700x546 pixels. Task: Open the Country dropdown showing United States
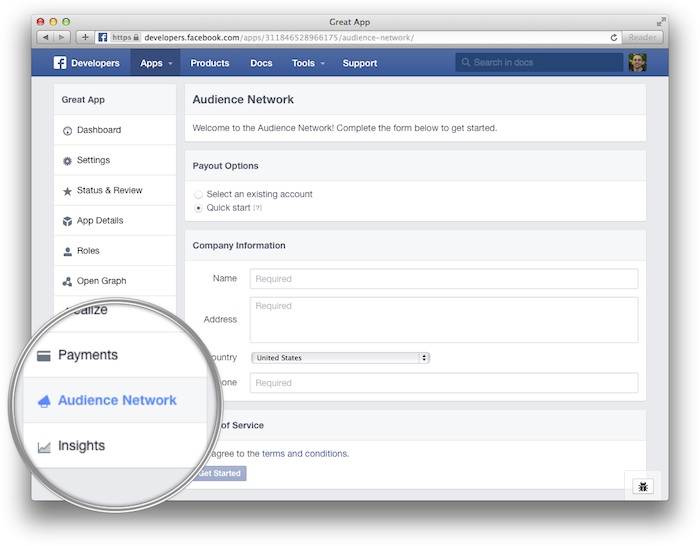(340, 358)
